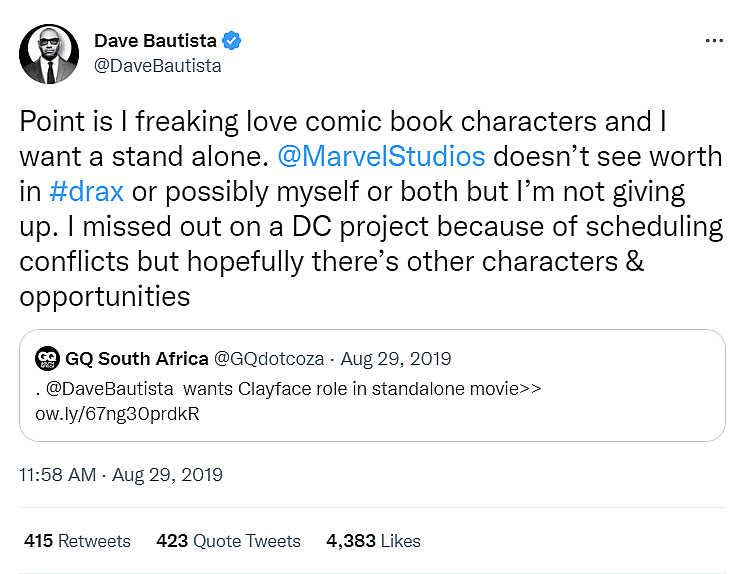Open the three-dot more options menu

pos(713,41)
